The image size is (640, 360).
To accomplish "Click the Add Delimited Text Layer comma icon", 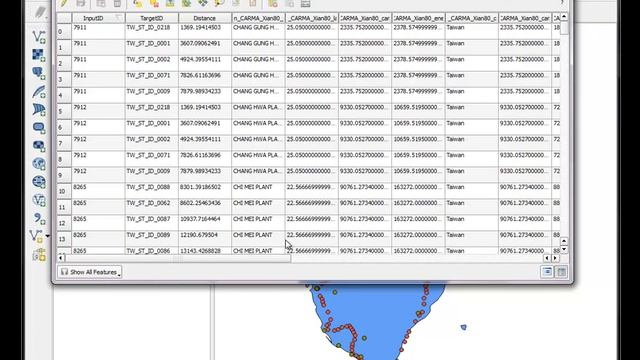I will coord(39,218).
